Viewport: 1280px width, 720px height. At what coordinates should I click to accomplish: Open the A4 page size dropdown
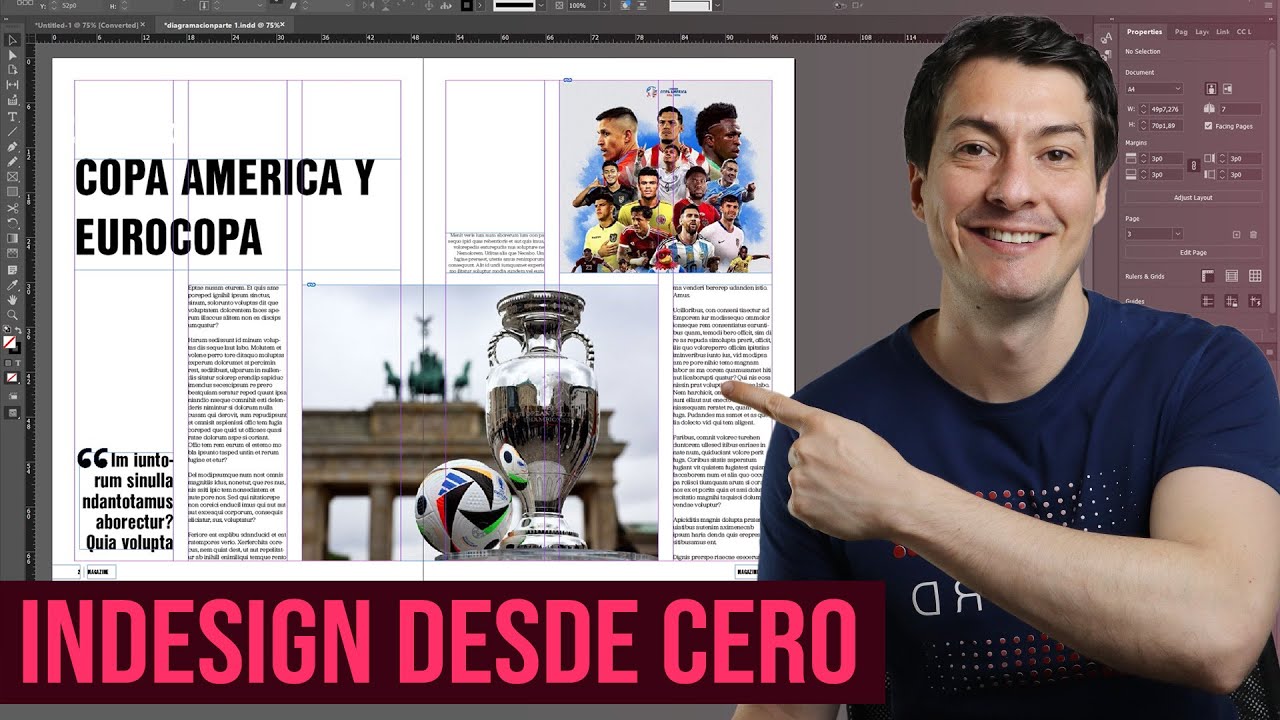[1154, 89]
